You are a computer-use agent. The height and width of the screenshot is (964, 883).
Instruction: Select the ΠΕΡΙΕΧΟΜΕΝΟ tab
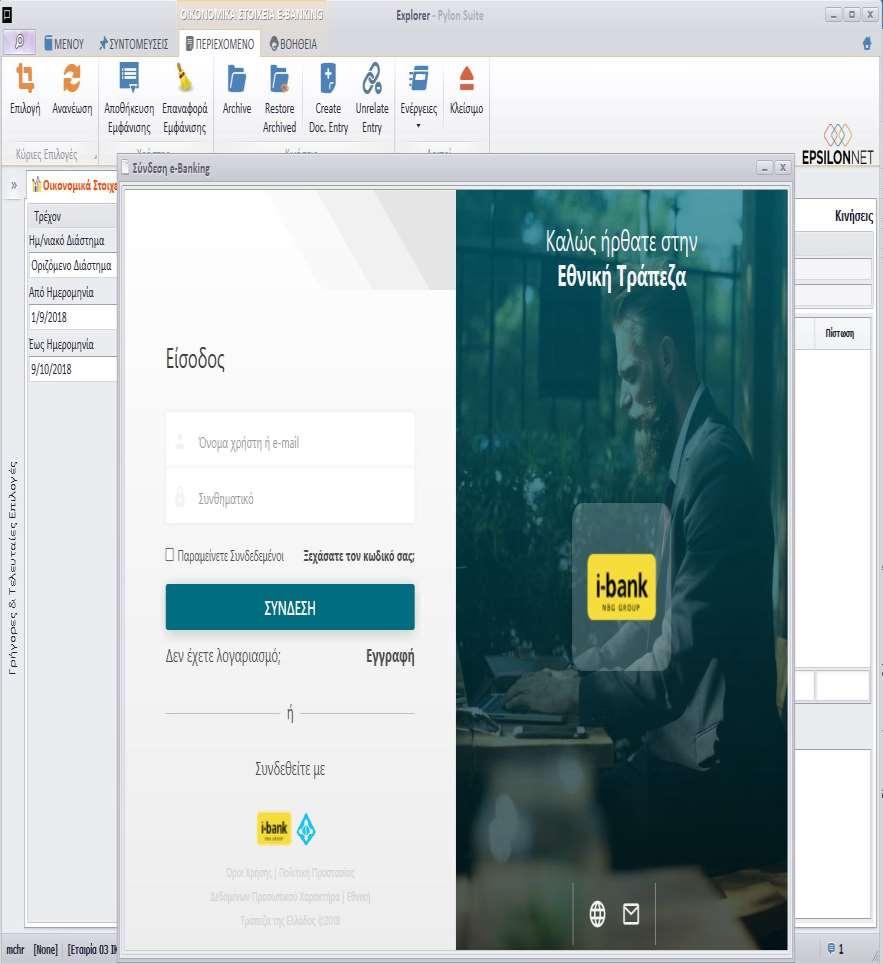220,44
